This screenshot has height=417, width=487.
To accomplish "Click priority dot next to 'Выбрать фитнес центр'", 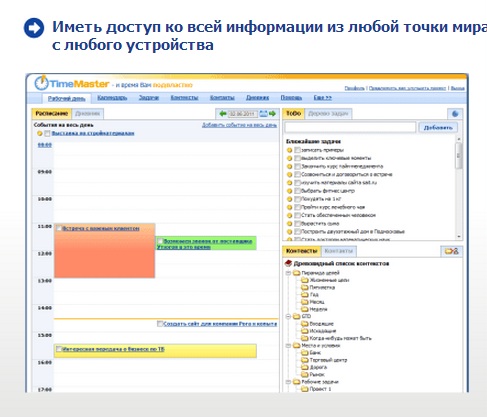I will tap(289, 191).
